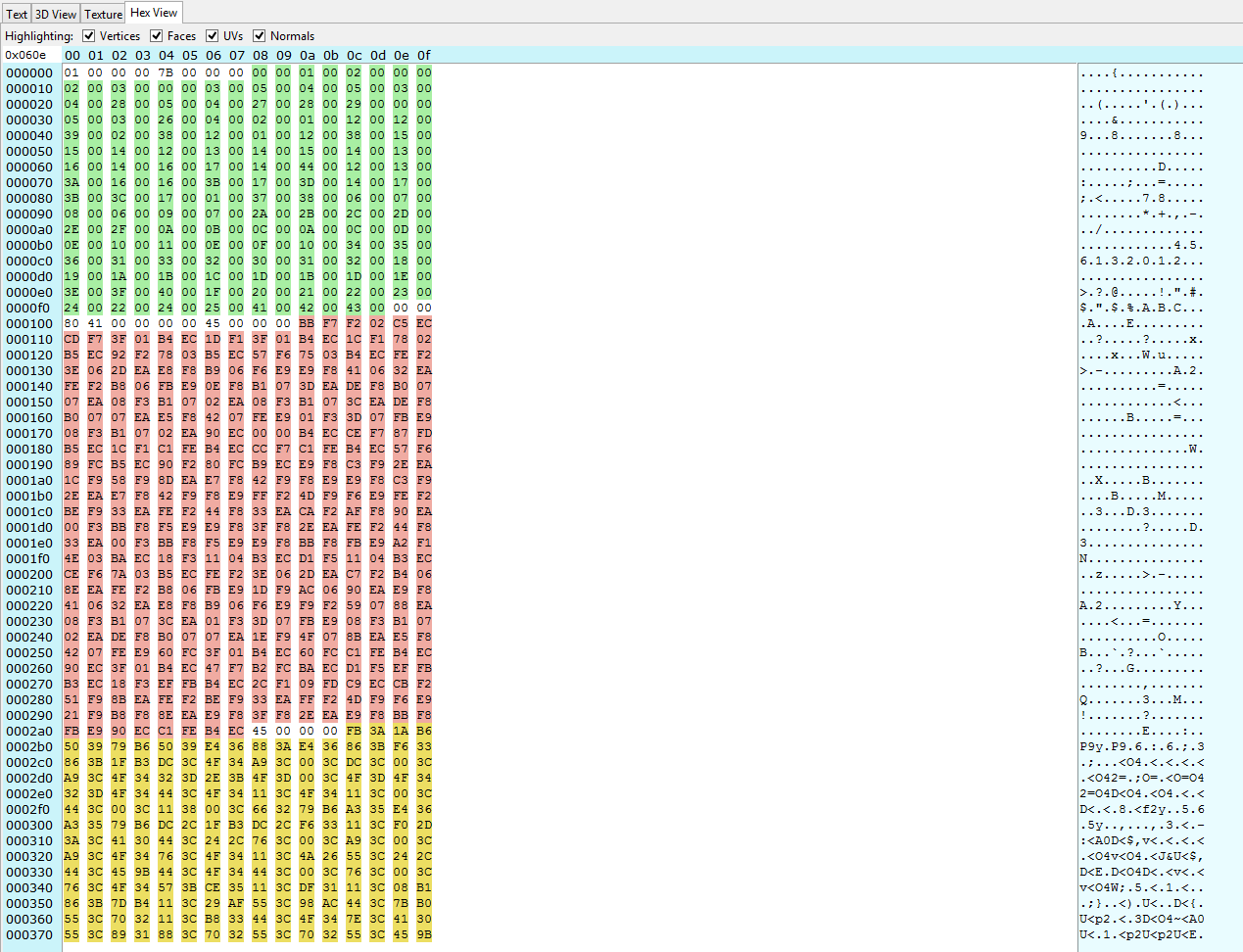Click the byte 45 on row 0002a0
Screen dimensions: 1243x952
(x=261, y=730)
